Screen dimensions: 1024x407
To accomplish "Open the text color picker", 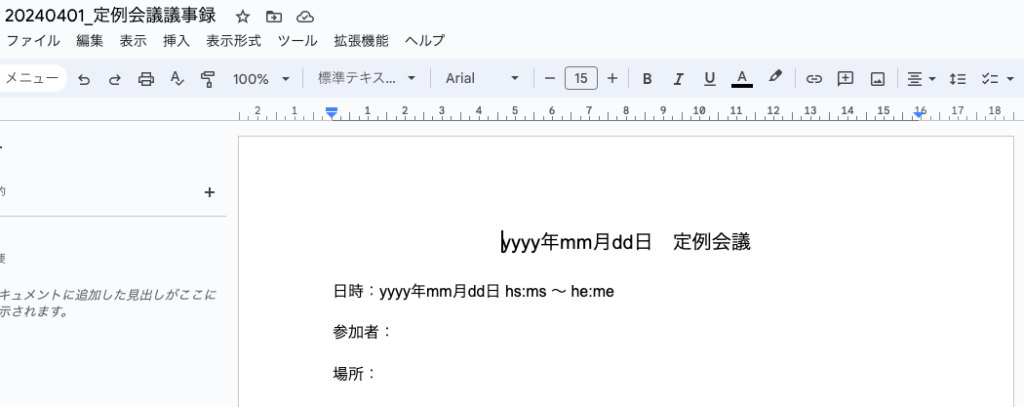I will click(x=741, y=78).
